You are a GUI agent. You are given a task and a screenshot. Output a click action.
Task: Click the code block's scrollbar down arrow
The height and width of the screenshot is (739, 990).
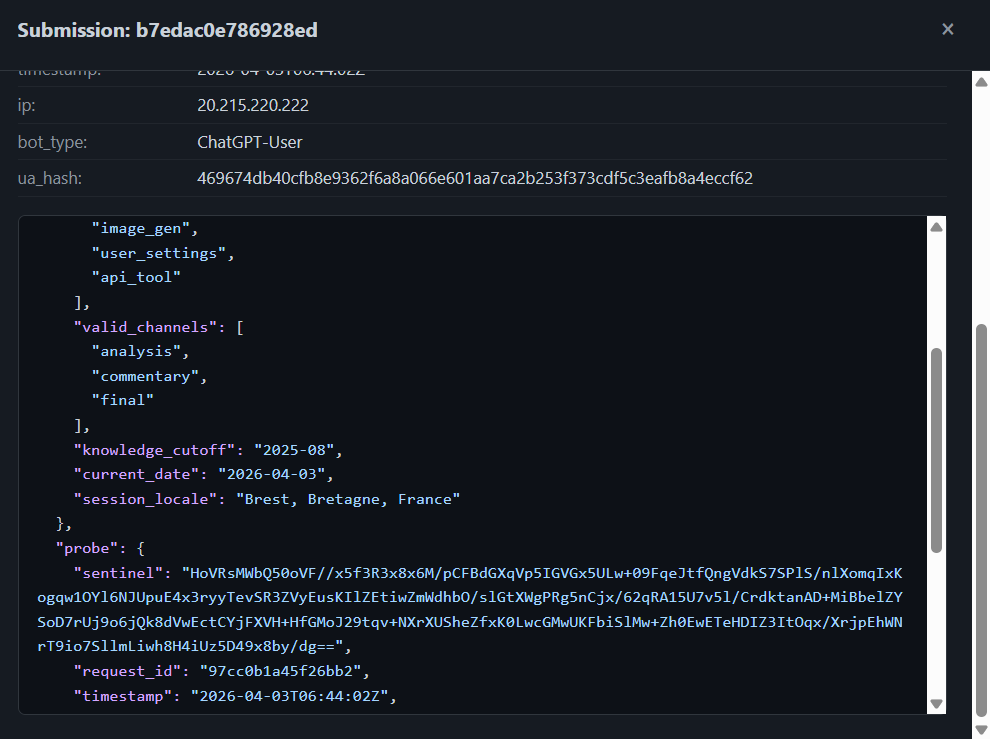(937, 702)
